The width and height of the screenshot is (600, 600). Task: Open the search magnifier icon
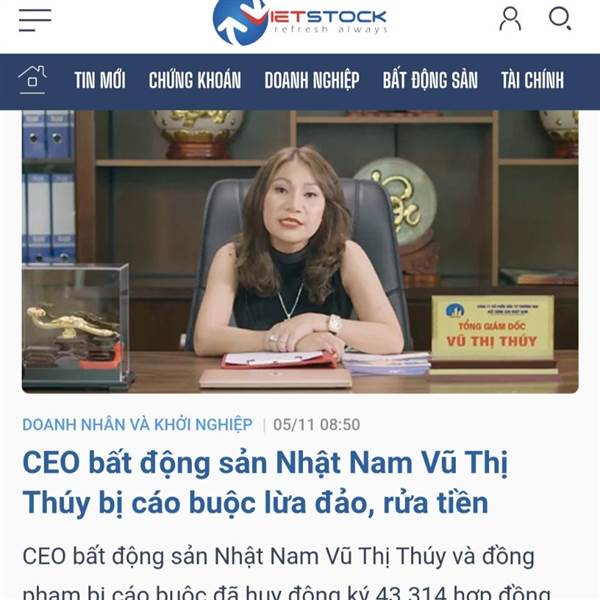coord(560,18)
